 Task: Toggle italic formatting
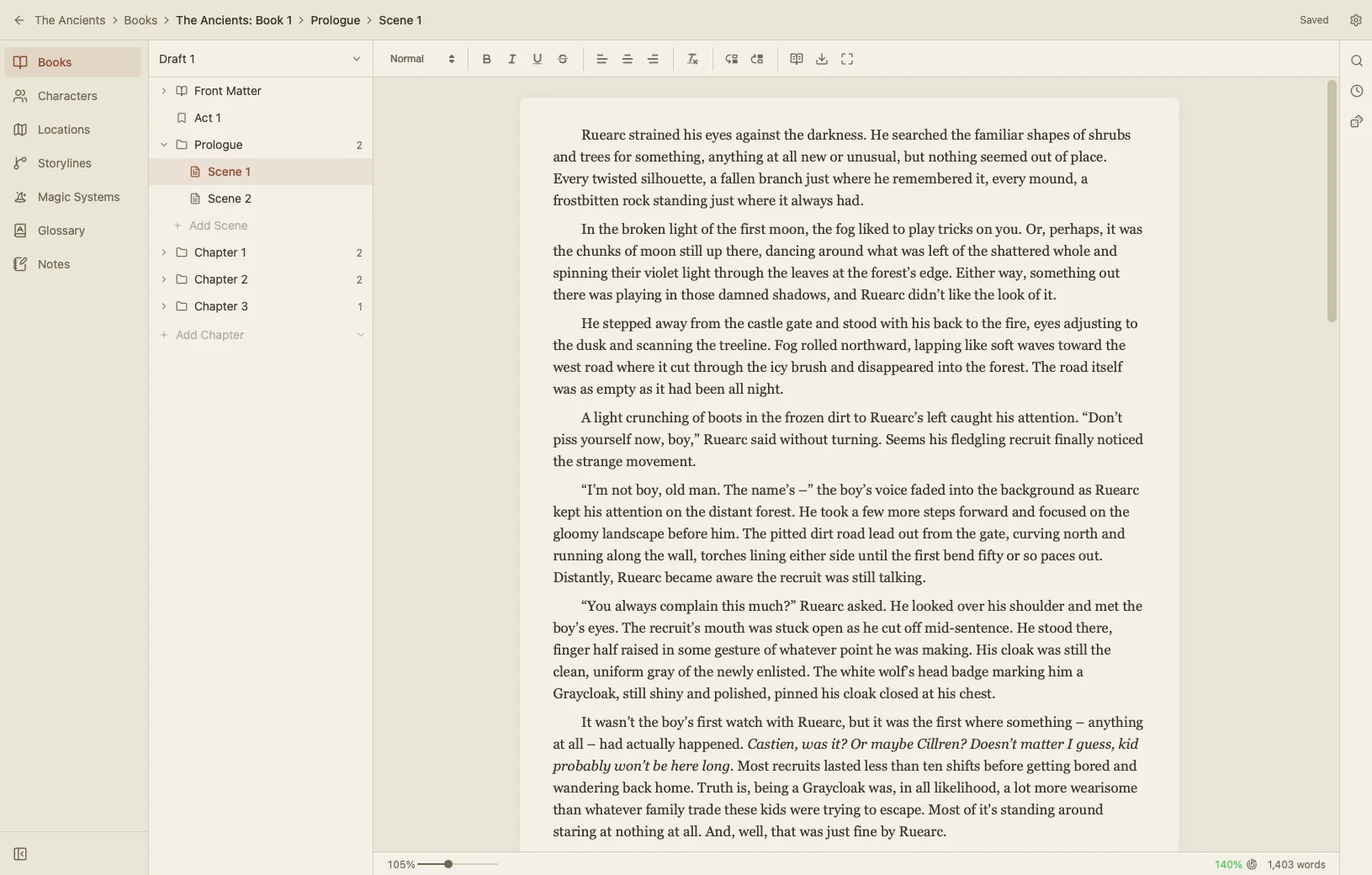click(x=511, y=59)
